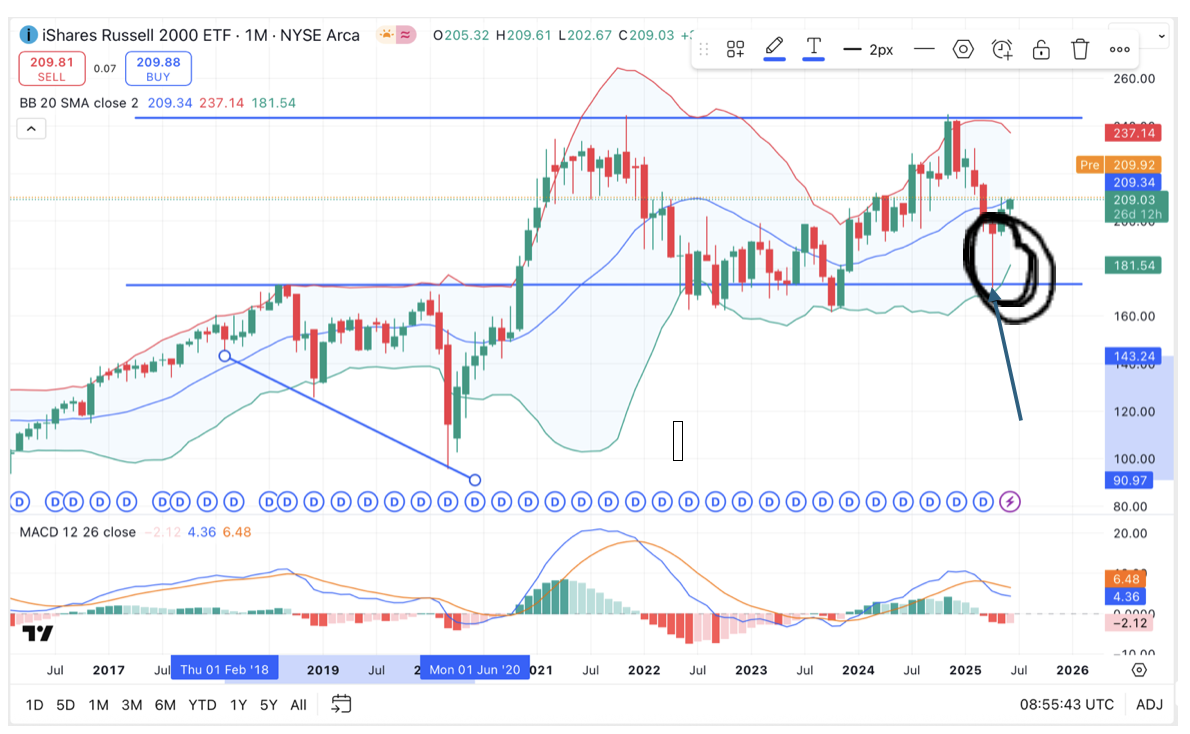Click the purple lightning earnings marker
Screen dimensions: 1190x734
tap(1009, 502)
